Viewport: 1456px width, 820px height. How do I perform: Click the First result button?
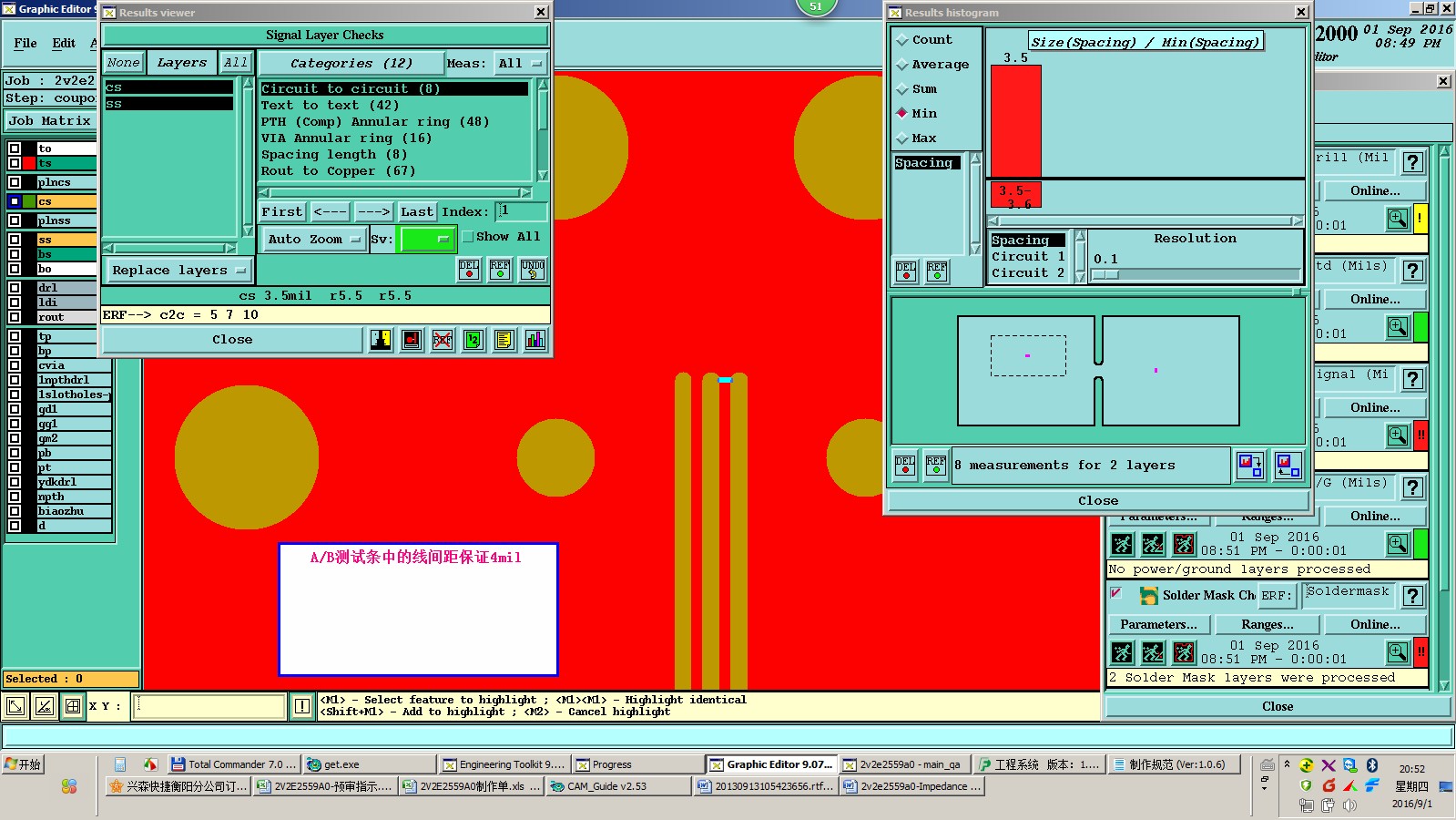(x=281, y=212)
